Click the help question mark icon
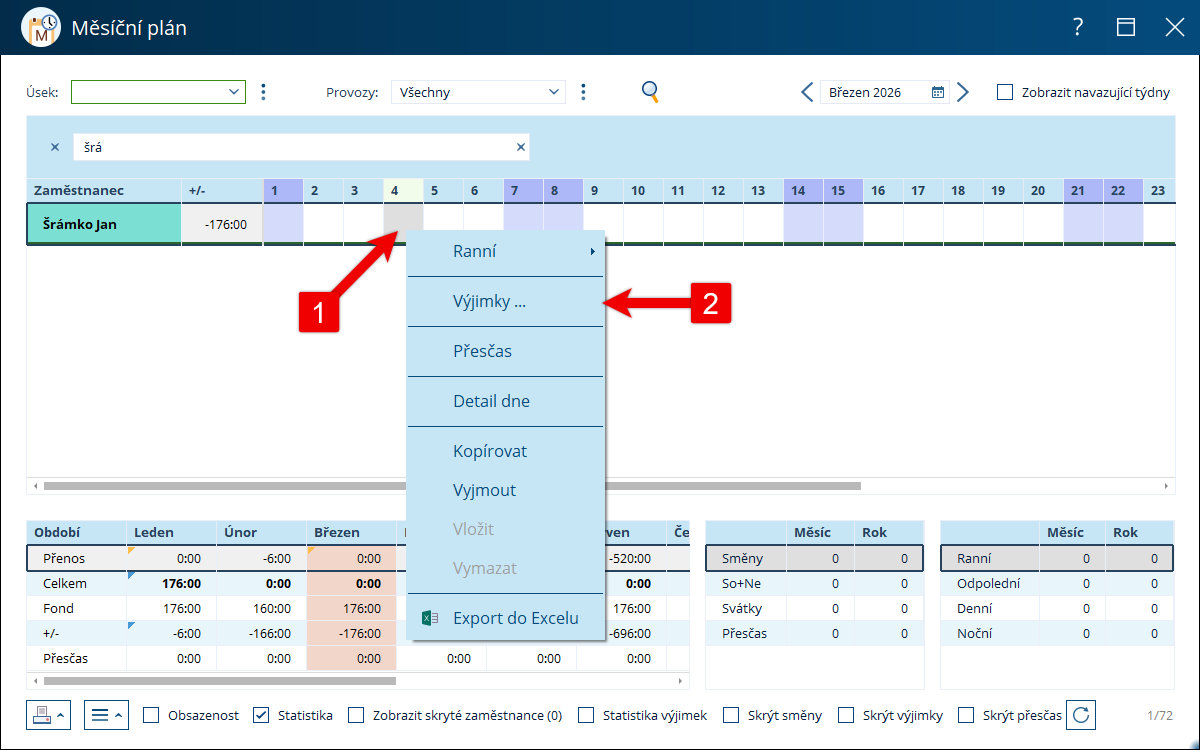The height and width of the screenshot is (750, 1200). tap(1078, 28)
